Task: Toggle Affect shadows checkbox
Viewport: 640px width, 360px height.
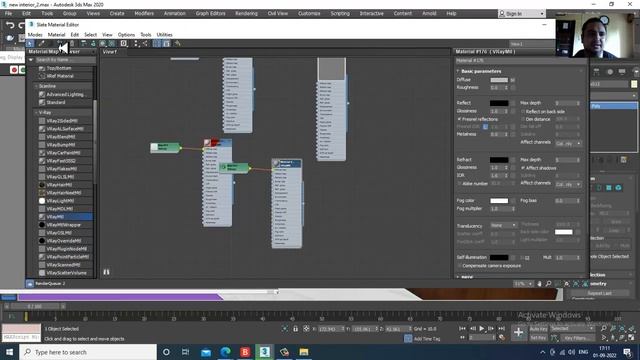Action: click(x=523, y=168)
